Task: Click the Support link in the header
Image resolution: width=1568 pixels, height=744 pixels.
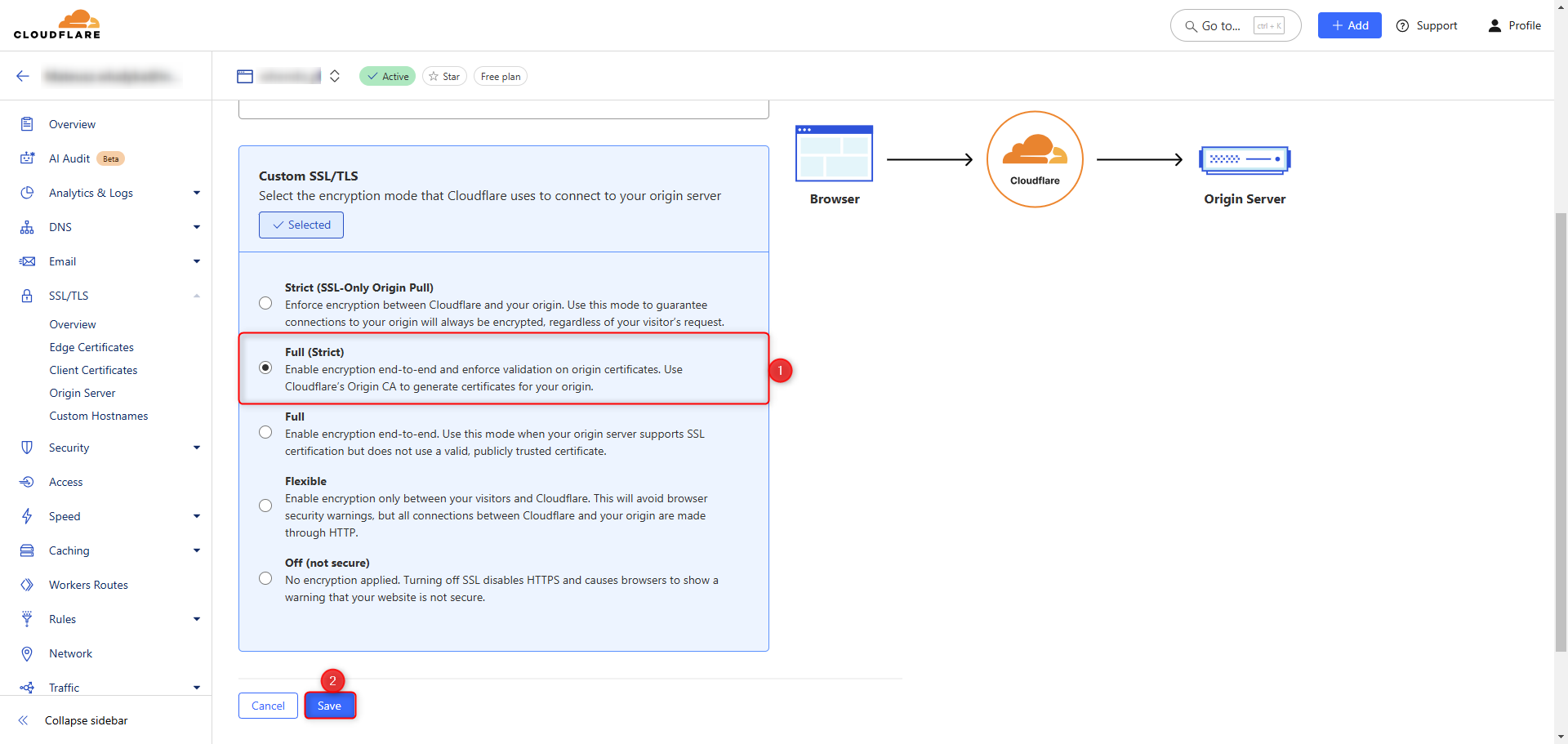Action: (x=1437, y=25)
